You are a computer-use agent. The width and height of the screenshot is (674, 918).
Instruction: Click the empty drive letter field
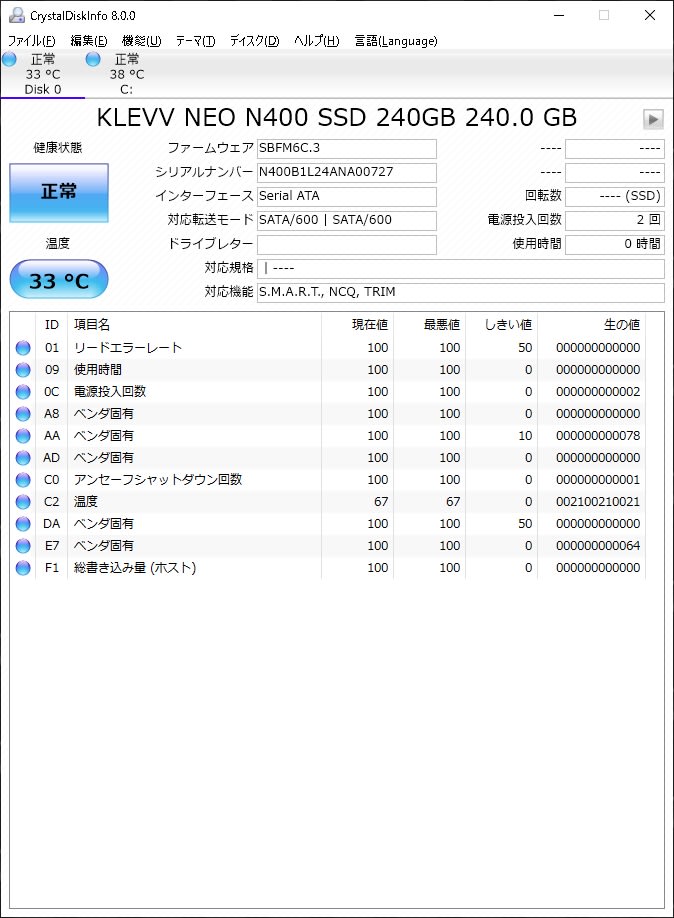pos(347,245)
